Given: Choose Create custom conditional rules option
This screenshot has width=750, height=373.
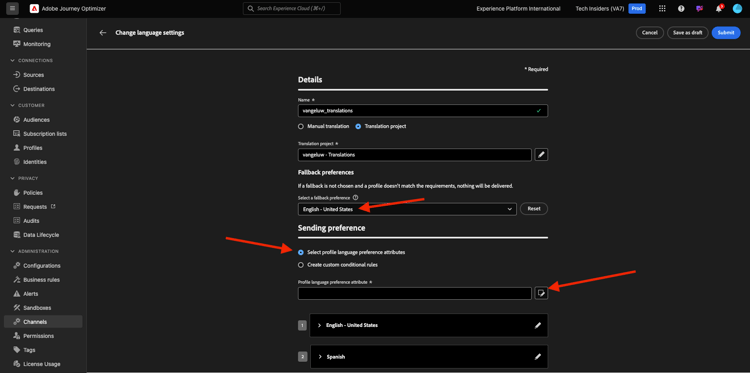Looking at the screenshot, I should 301,265.
